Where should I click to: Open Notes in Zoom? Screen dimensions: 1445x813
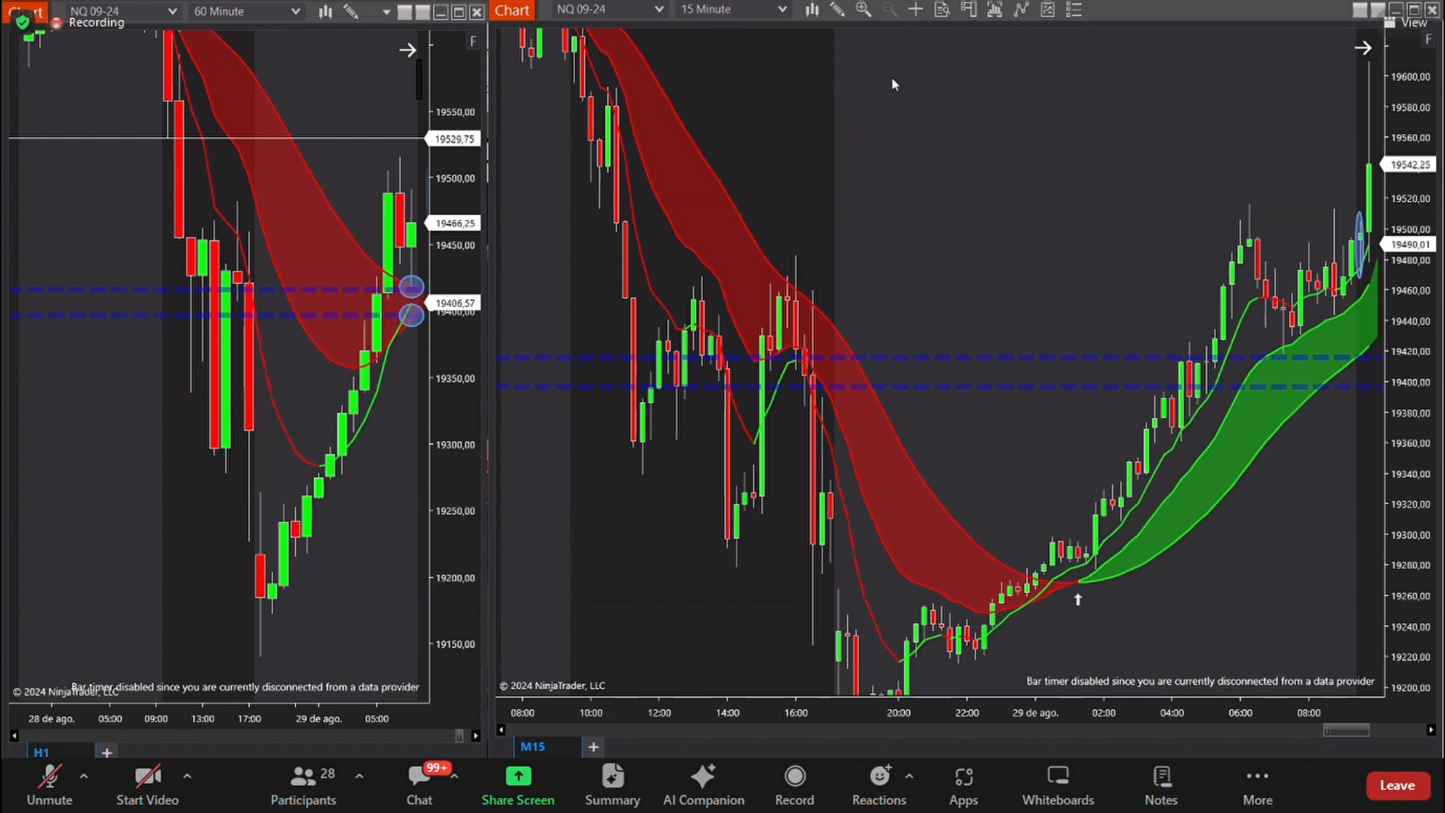1161,786
